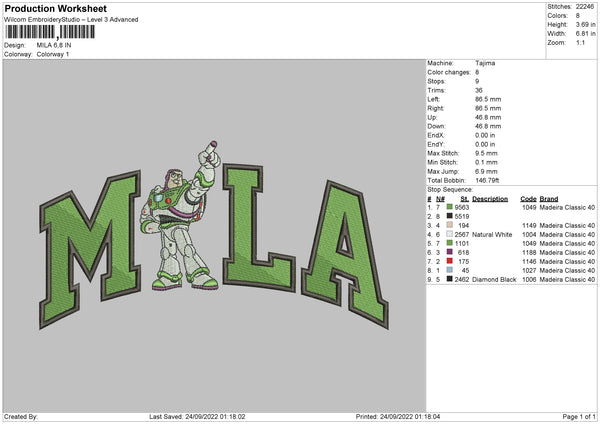The width and height of the screenshot is (600, 424).
Task: Click the stitch count 9563
Action: [462, 207]
